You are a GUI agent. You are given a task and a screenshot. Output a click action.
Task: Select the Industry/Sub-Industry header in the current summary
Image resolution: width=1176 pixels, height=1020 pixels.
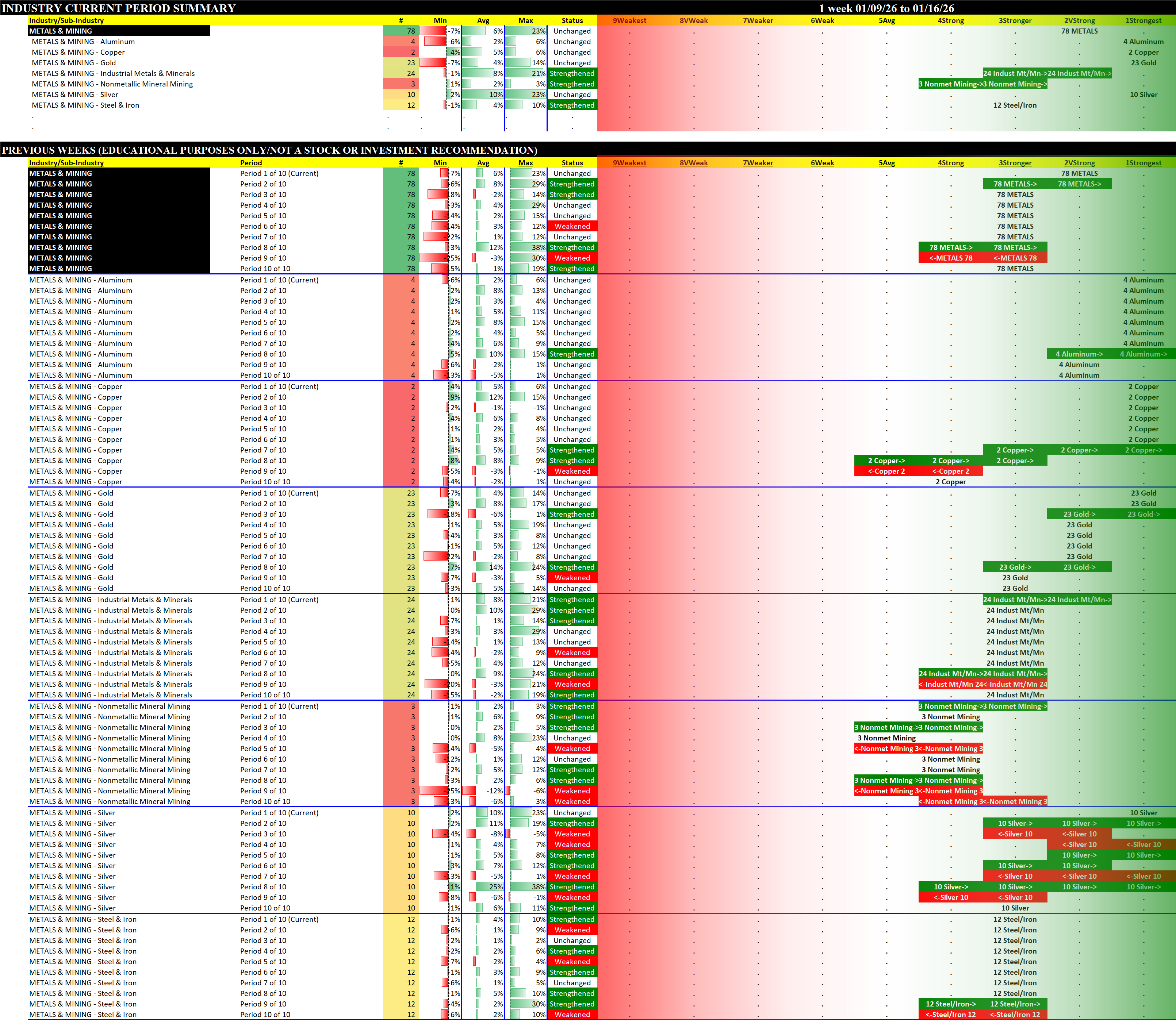(66, 20)
